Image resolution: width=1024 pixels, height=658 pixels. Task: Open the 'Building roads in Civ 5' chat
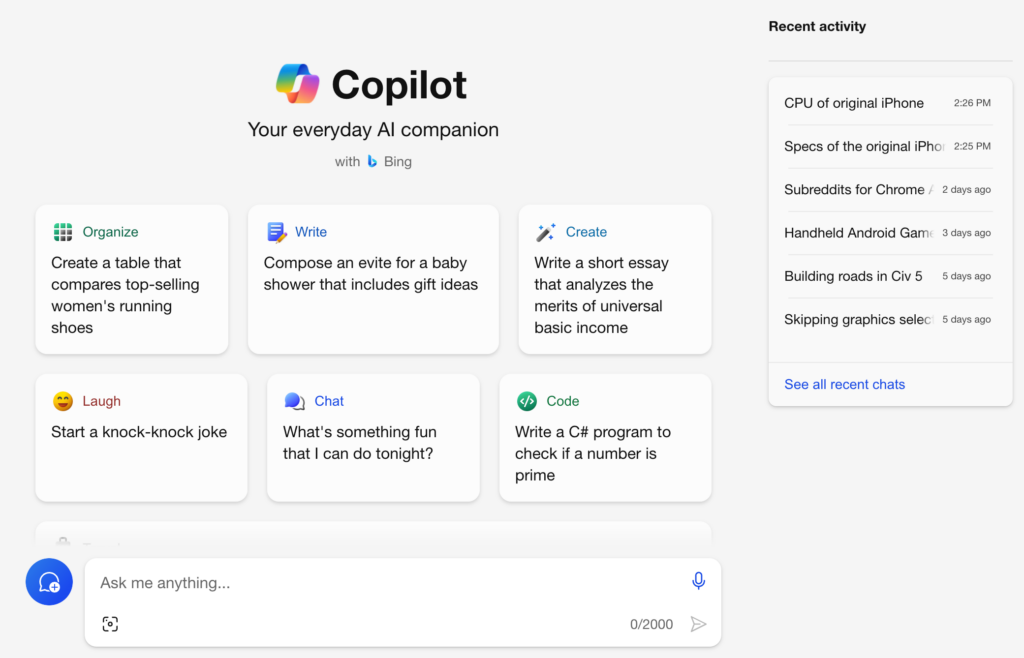[855, 276]
